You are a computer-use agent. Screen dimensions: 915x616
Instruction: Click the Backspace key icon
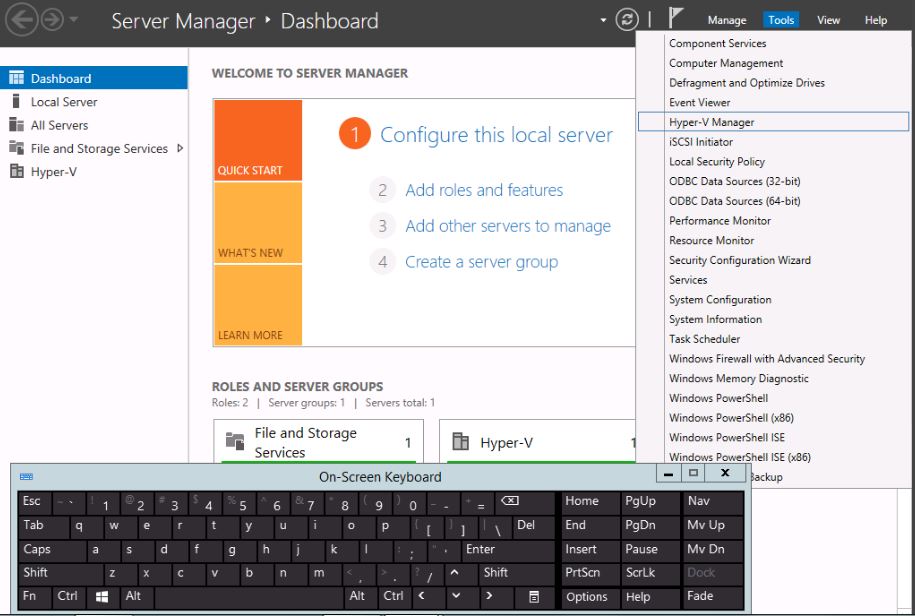[x=525, y=502]
